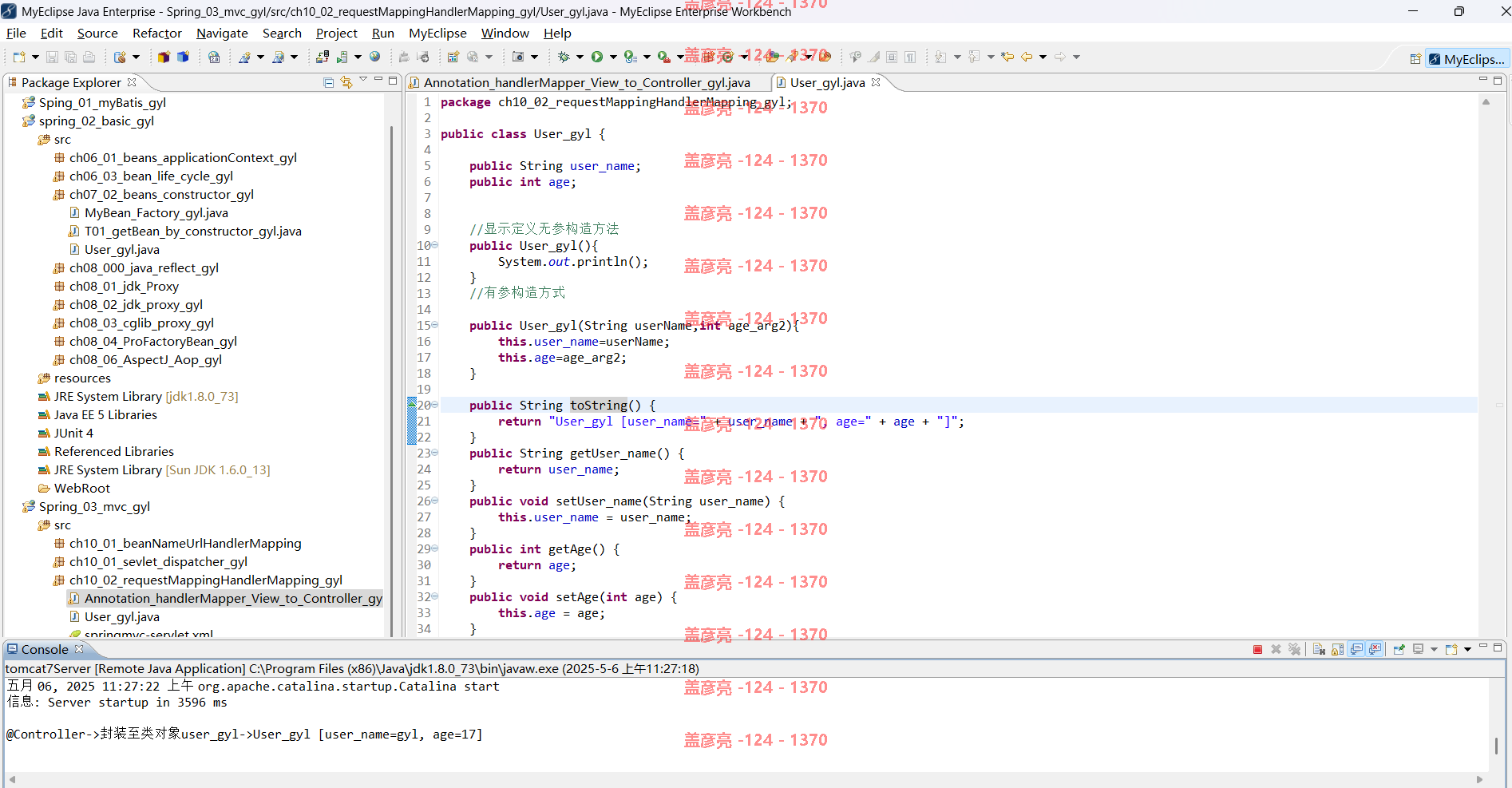Close the Console view tab

(79, 649)
